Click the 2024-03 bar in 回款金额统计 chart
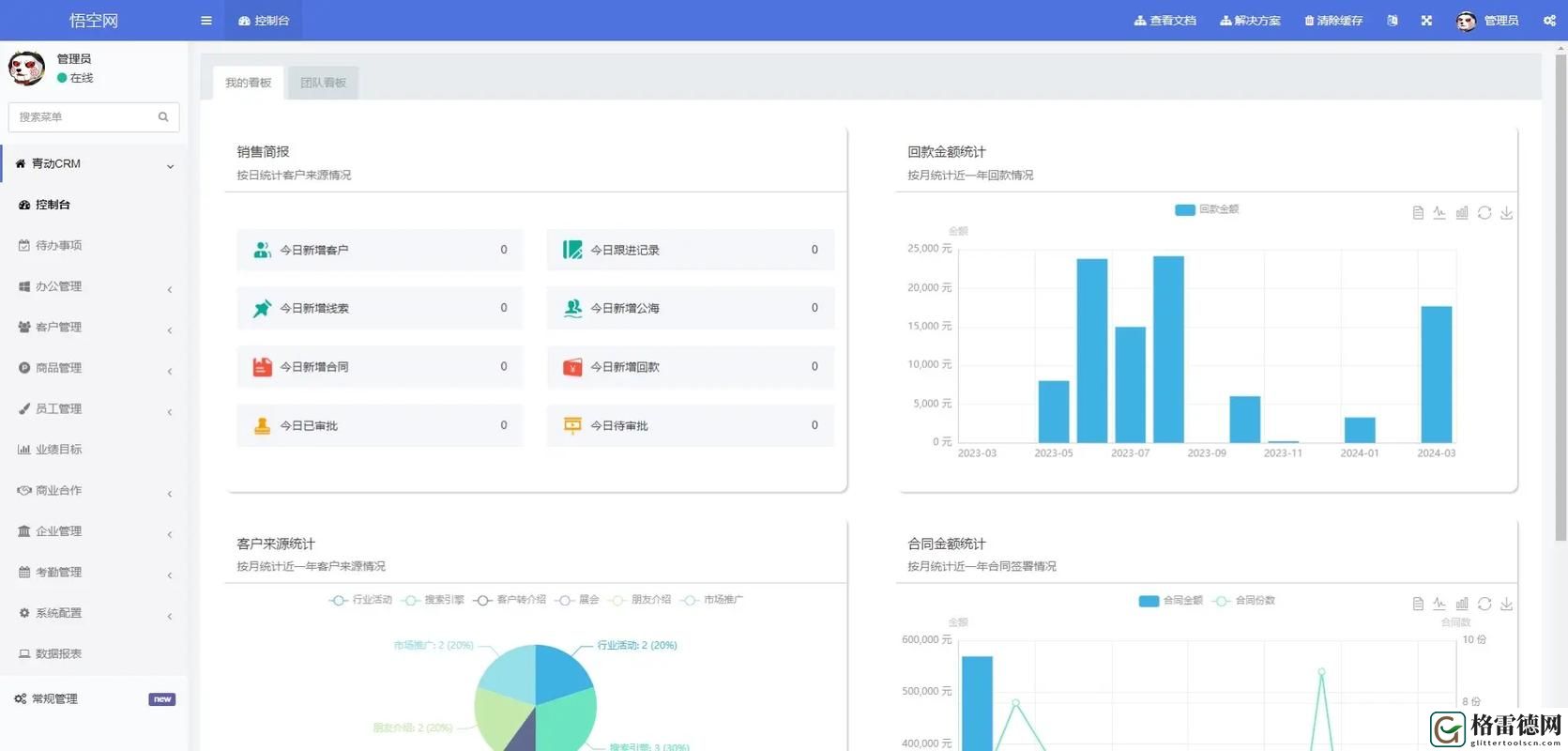 pos(1437,375)
